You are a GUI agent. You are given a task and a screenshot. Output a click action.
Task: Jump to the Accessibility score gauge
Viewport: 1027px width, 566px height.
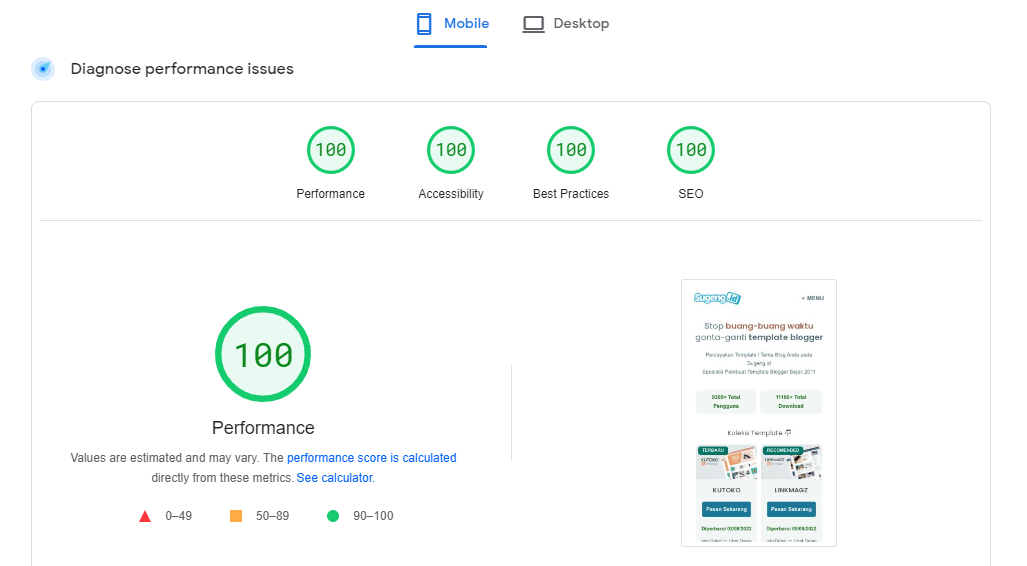tap(450, 150)
